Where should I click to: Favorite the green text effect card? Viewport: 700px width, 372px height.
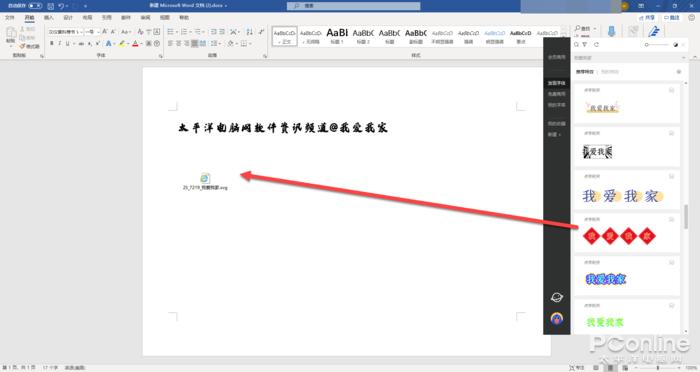[x=671, y=305]
